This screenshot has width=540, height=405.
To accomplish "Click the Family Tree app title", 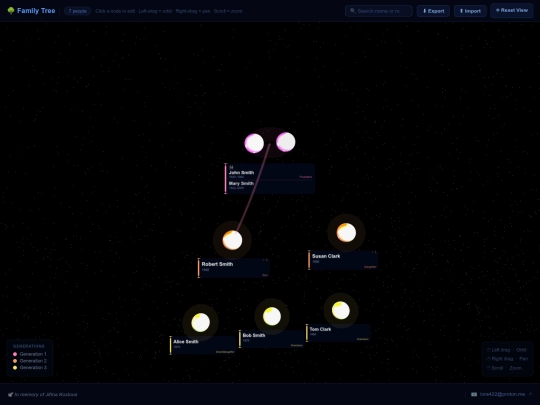I will 36,11.
